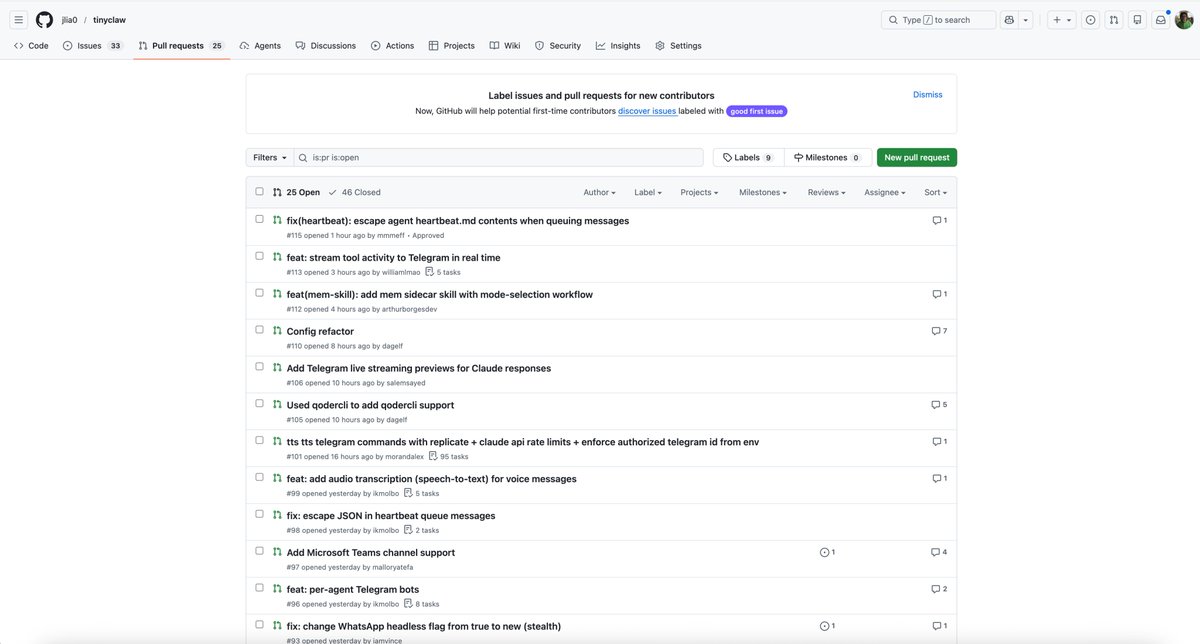Tick the select-all pull requests checkbox

[x=259, y=192]
